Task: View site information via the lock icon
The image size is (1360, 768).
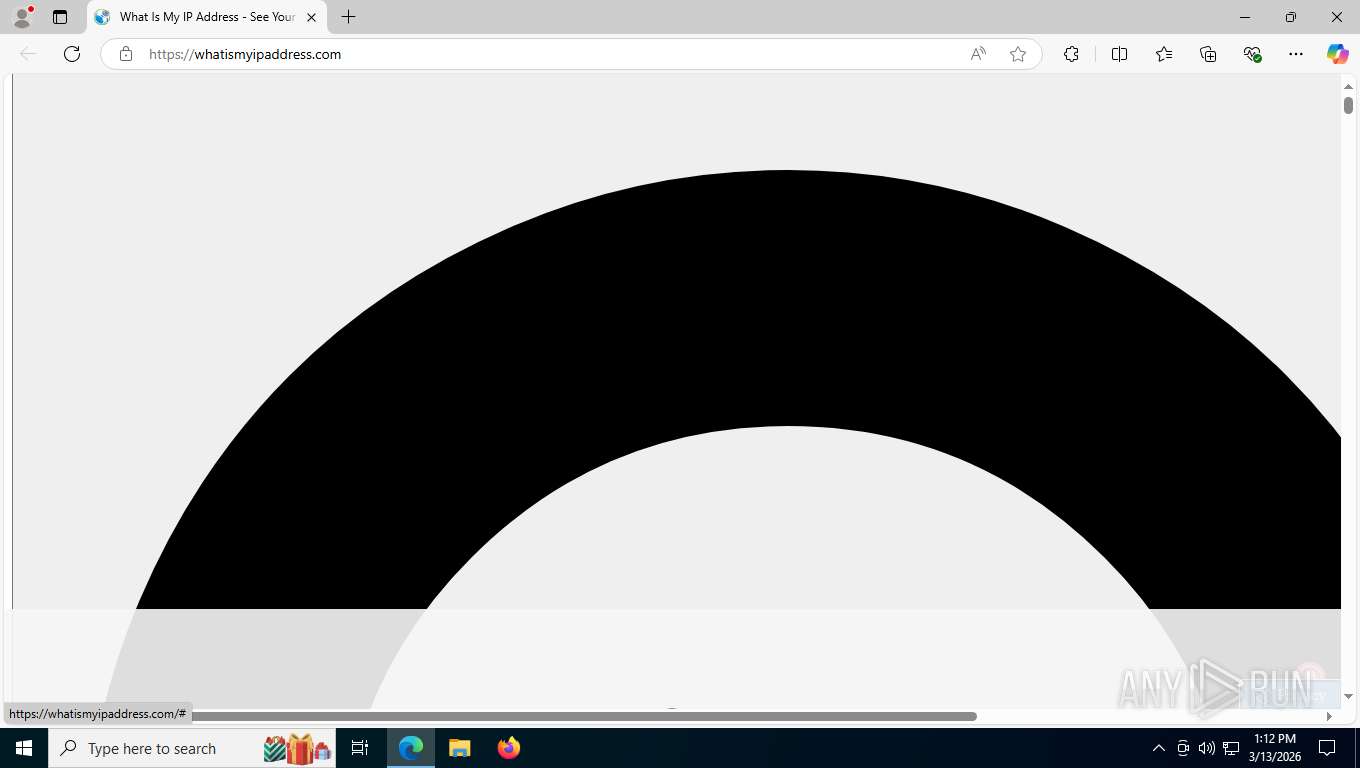Action: 126,54
